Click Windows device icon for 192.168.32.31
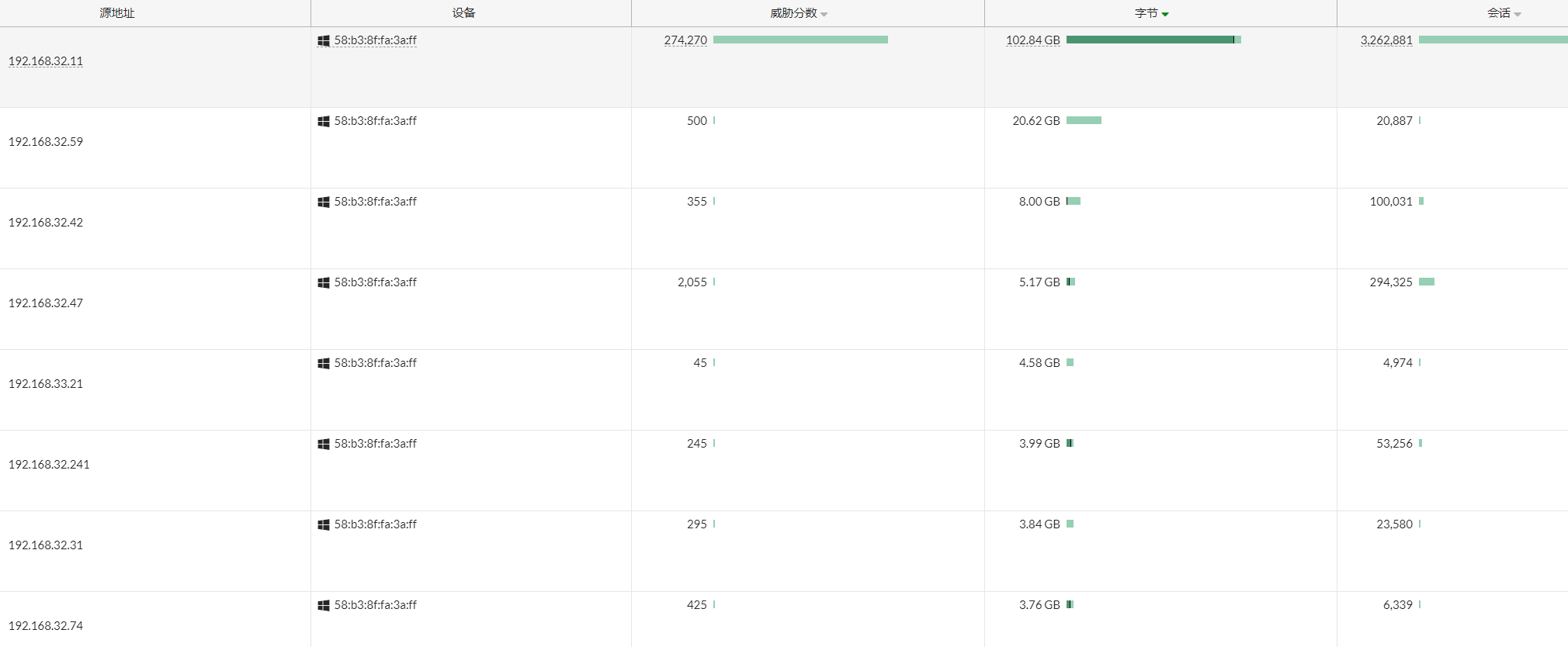1568x647 pixels. coord(324,525)
